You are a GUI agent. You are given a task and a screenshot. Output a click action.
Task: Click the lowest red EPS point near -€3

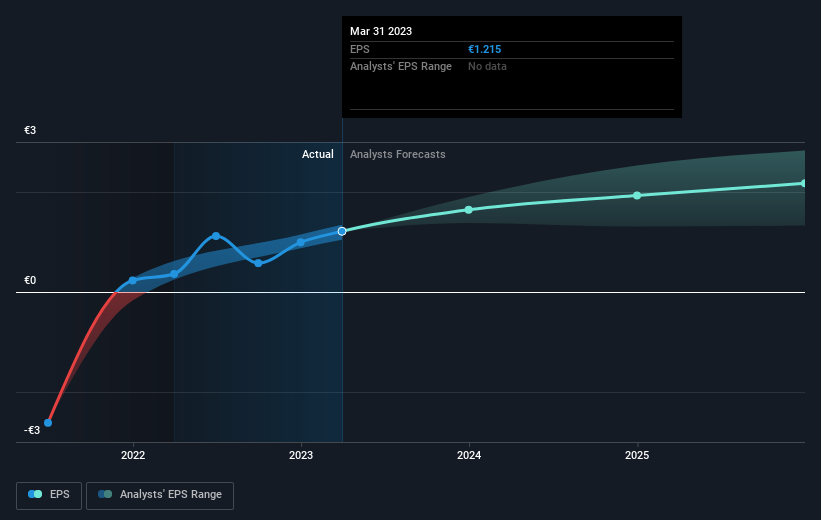coord(48,423)
